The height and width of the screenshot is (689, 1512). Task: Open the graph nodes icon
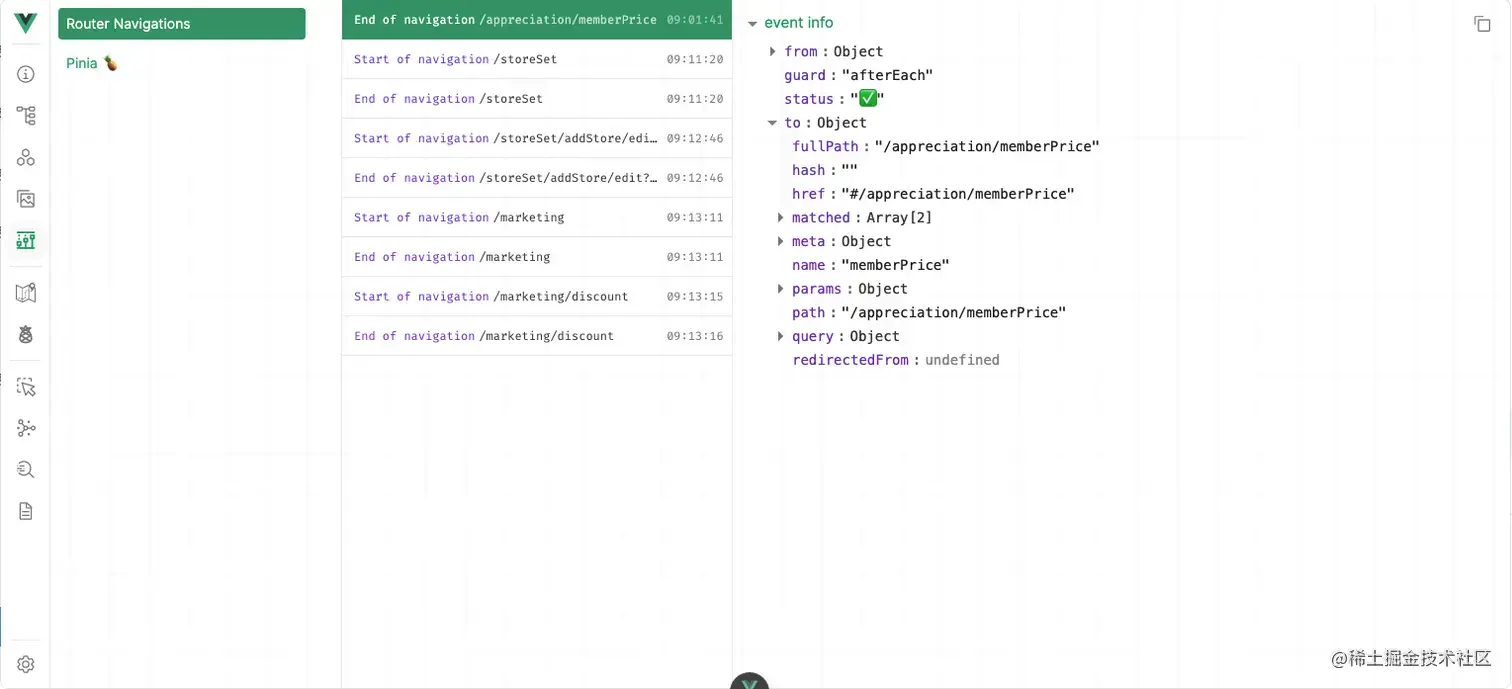point(26,428)
